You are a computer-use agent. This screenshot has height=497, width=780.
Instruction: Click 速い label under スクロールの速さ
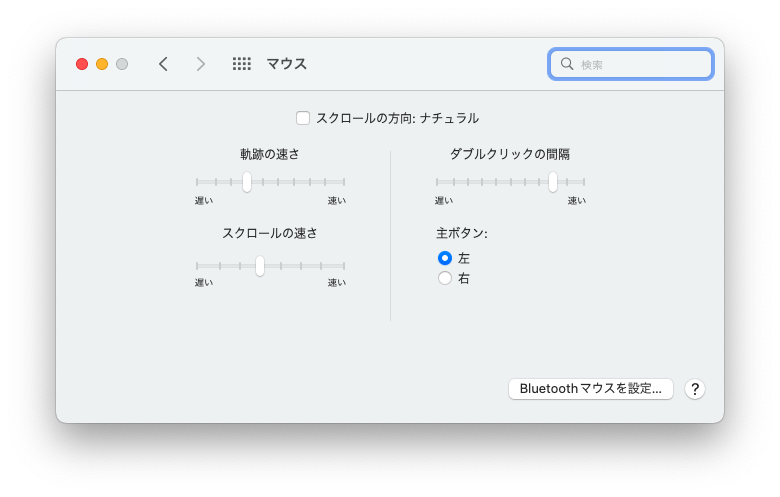[337, 283]
